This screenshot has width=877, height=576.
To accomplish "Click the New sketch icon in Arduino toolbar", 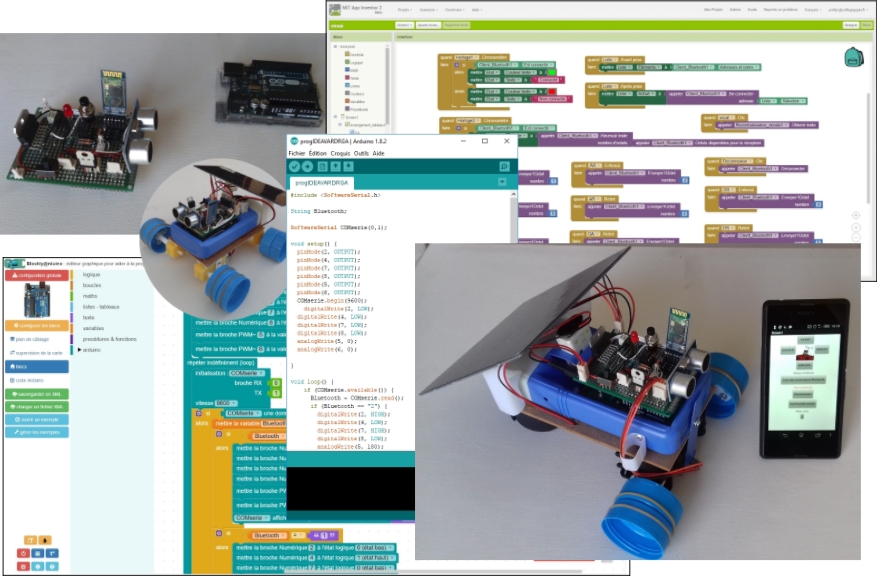I will [x=323, y=166].
